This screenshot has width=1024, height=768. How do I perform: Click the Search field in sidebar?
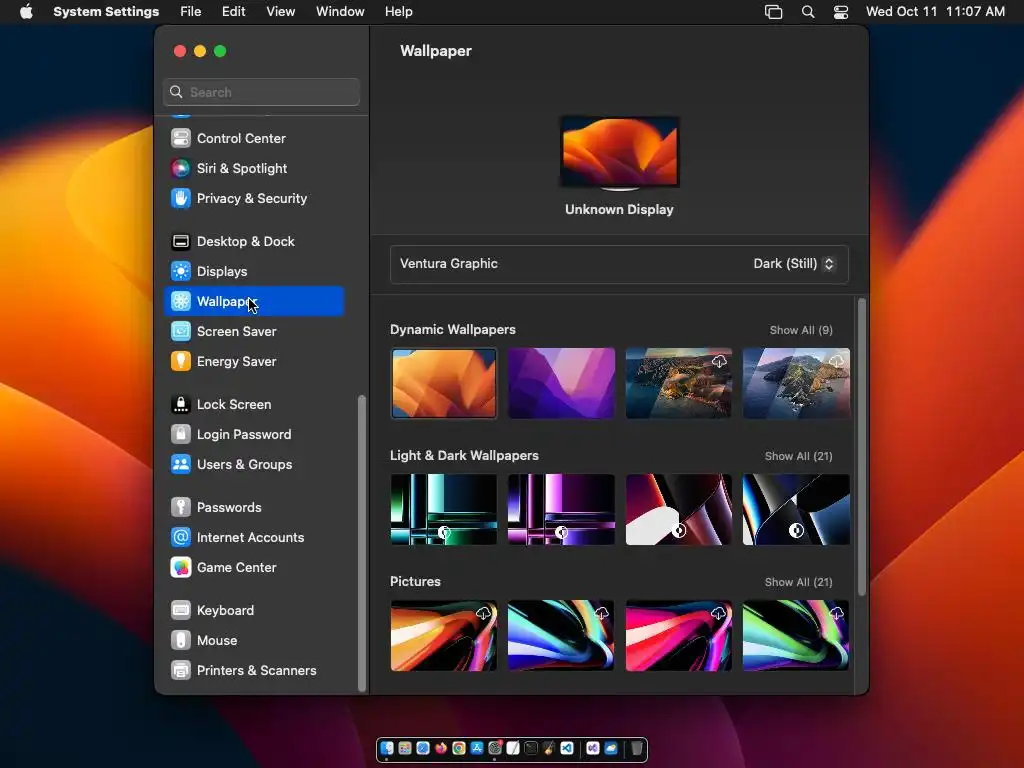click(x=261, y=92)
